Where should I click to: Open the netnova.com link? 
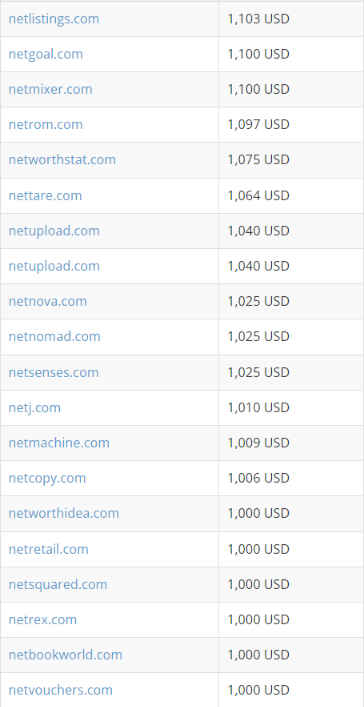[47, 301]
